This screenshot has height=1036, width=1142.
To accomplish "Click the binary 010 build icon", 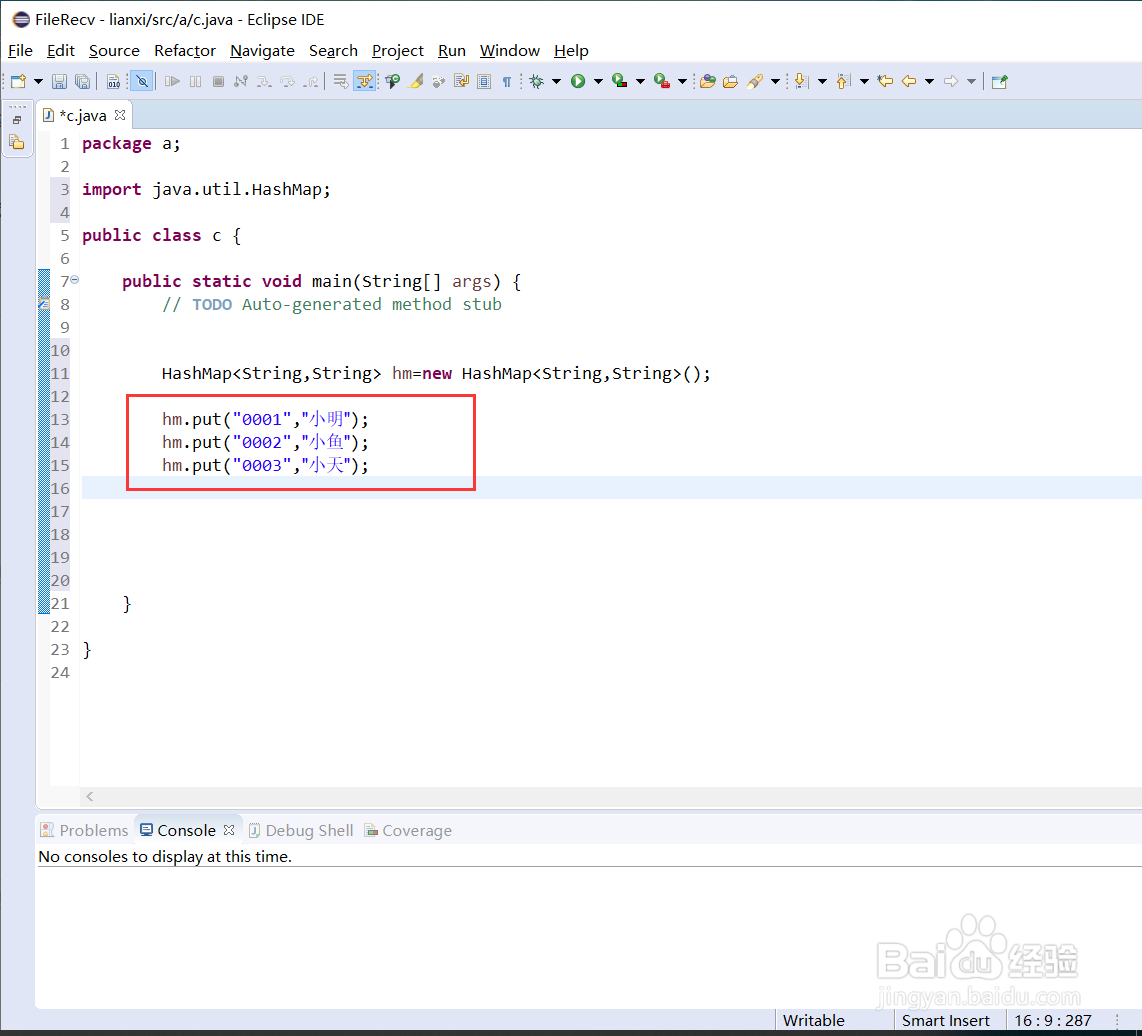I will tap(113, 82).
